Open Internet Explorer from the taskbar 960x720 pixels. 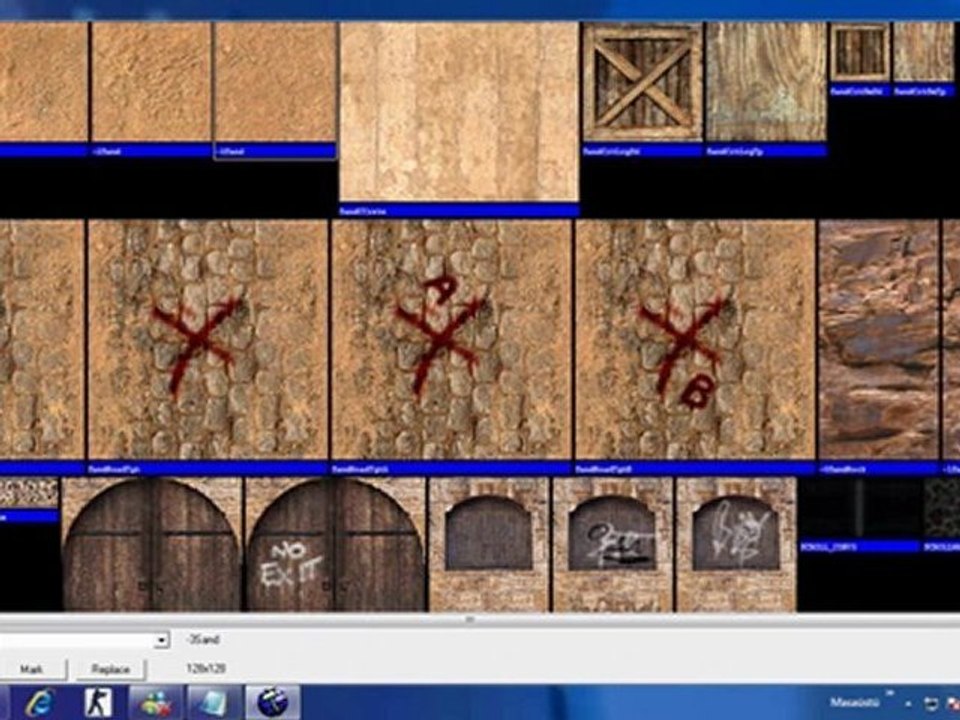[x=40, y=703]
